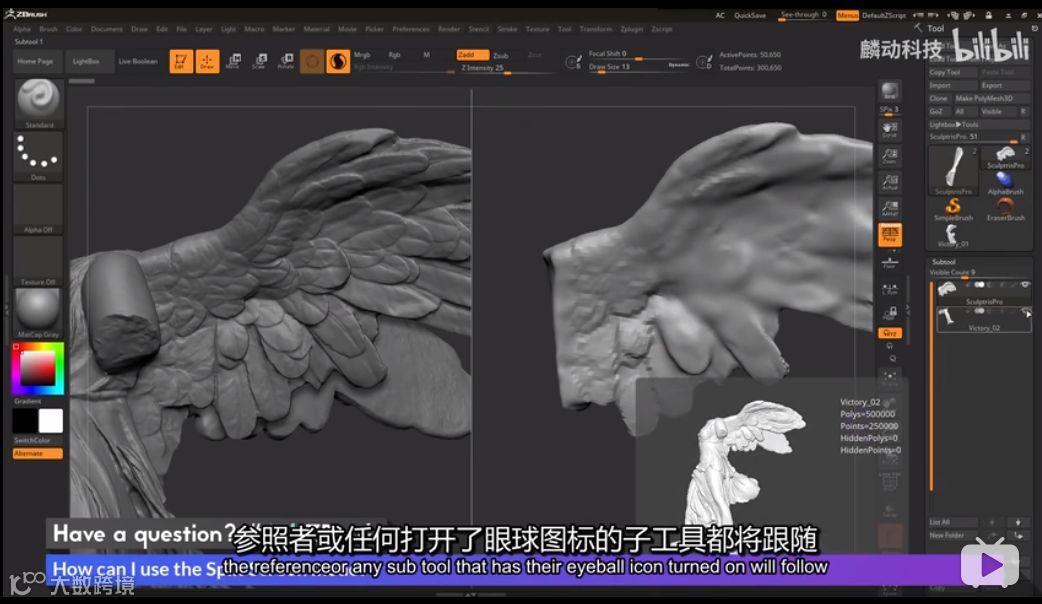Toggle Zadd mode

tap(472, 54)
